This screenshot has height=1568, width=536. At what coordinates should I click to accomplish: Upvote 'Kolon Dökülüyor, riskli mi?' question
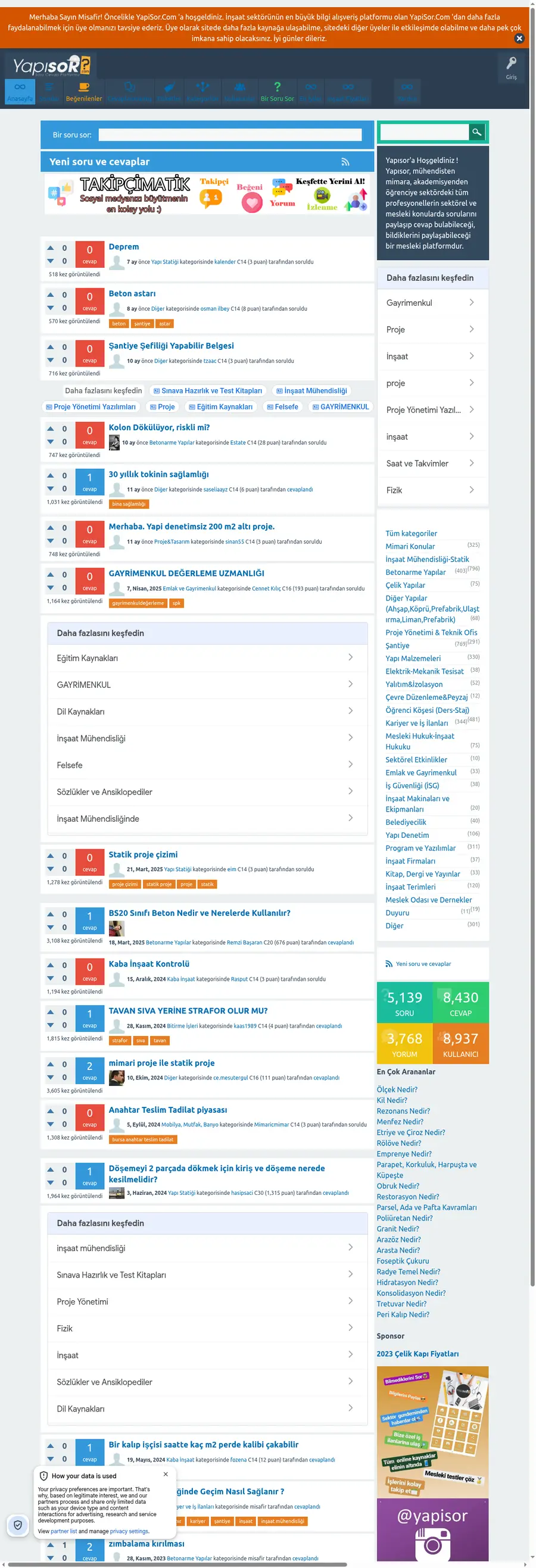51,428
